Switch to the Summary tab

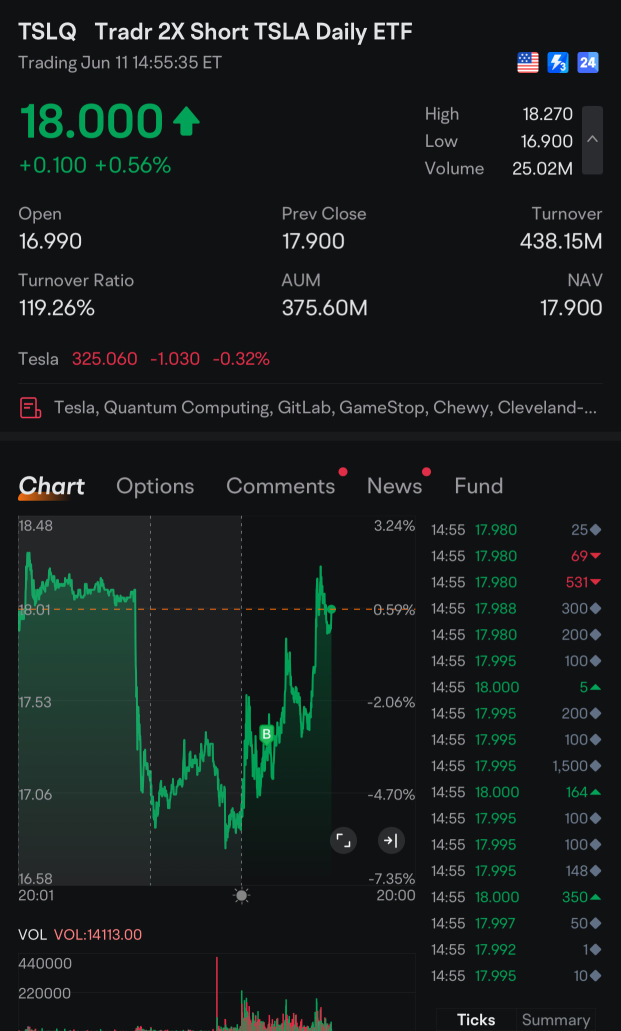[x=556, y=1020]
